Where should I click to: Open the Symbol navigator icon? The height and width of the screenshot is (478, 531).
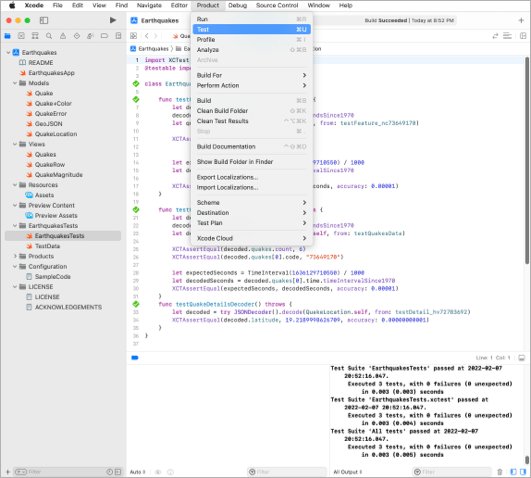[35, 36]
